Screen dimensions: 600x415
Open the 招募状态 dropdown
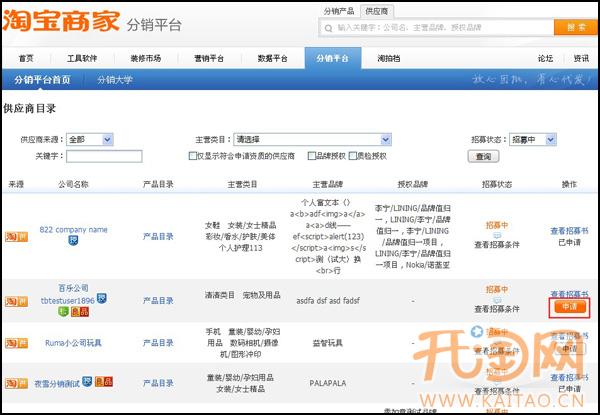533,140
